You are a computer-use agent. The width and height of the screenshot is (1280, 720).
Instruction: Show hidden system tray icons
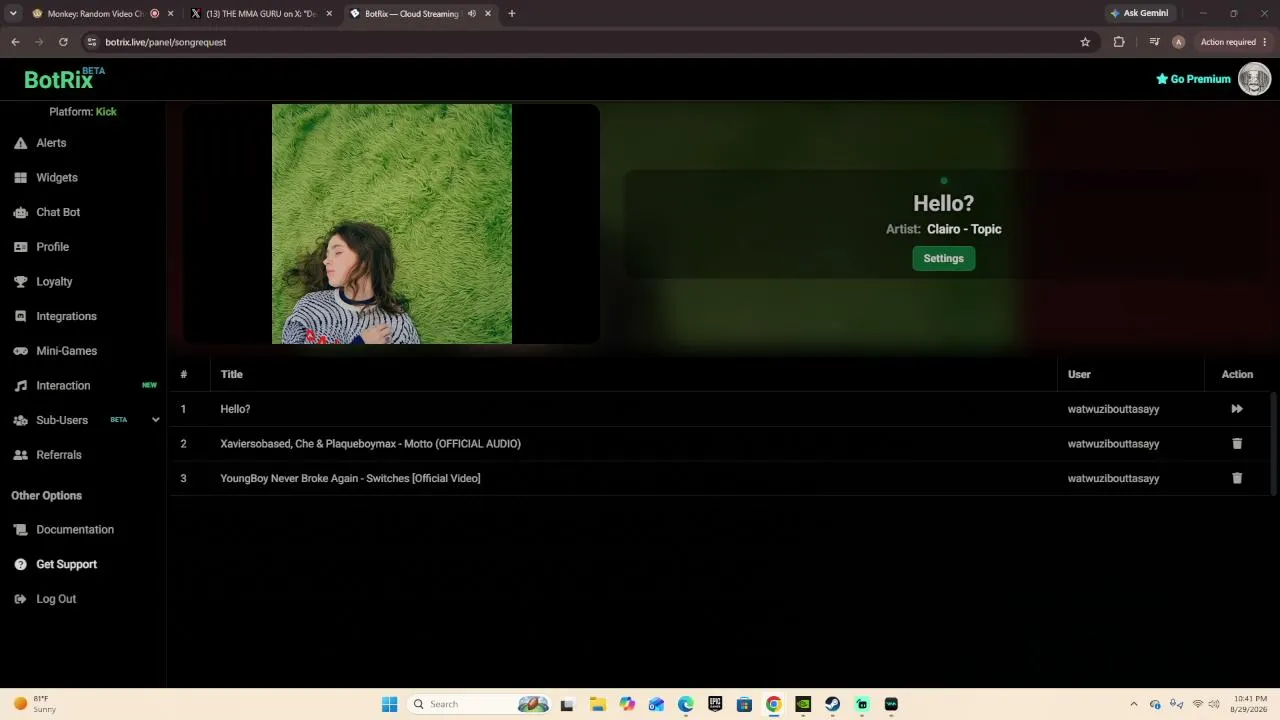click(1133, 704)
